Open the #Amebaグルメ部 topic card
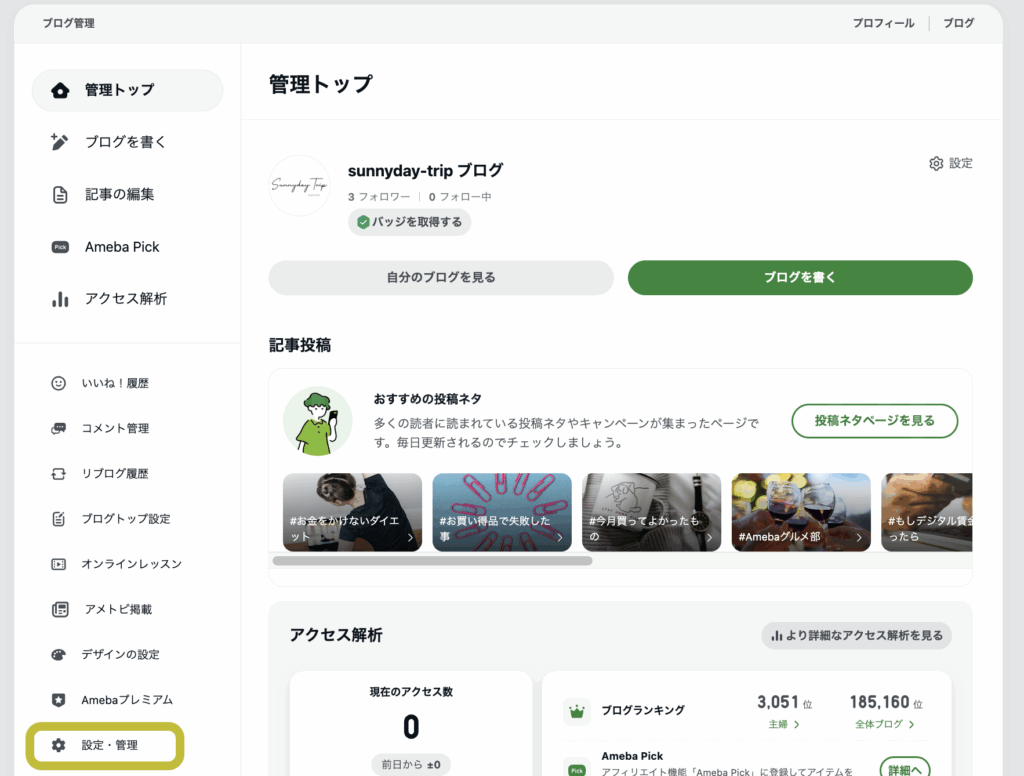1024x776 pixels. (x=801, y=512)
